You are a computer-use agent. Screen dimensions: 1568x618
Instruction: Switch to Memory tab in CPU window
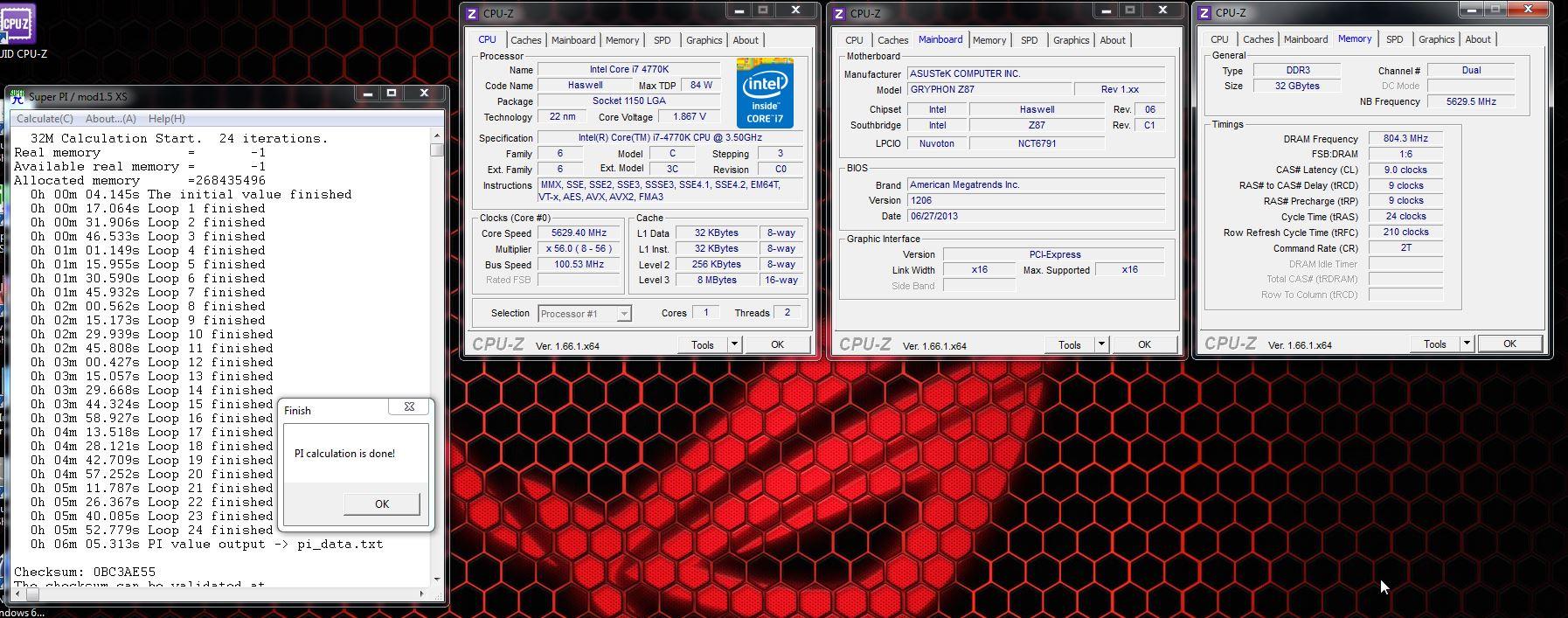pyautogui.click(x=622, y=40)
